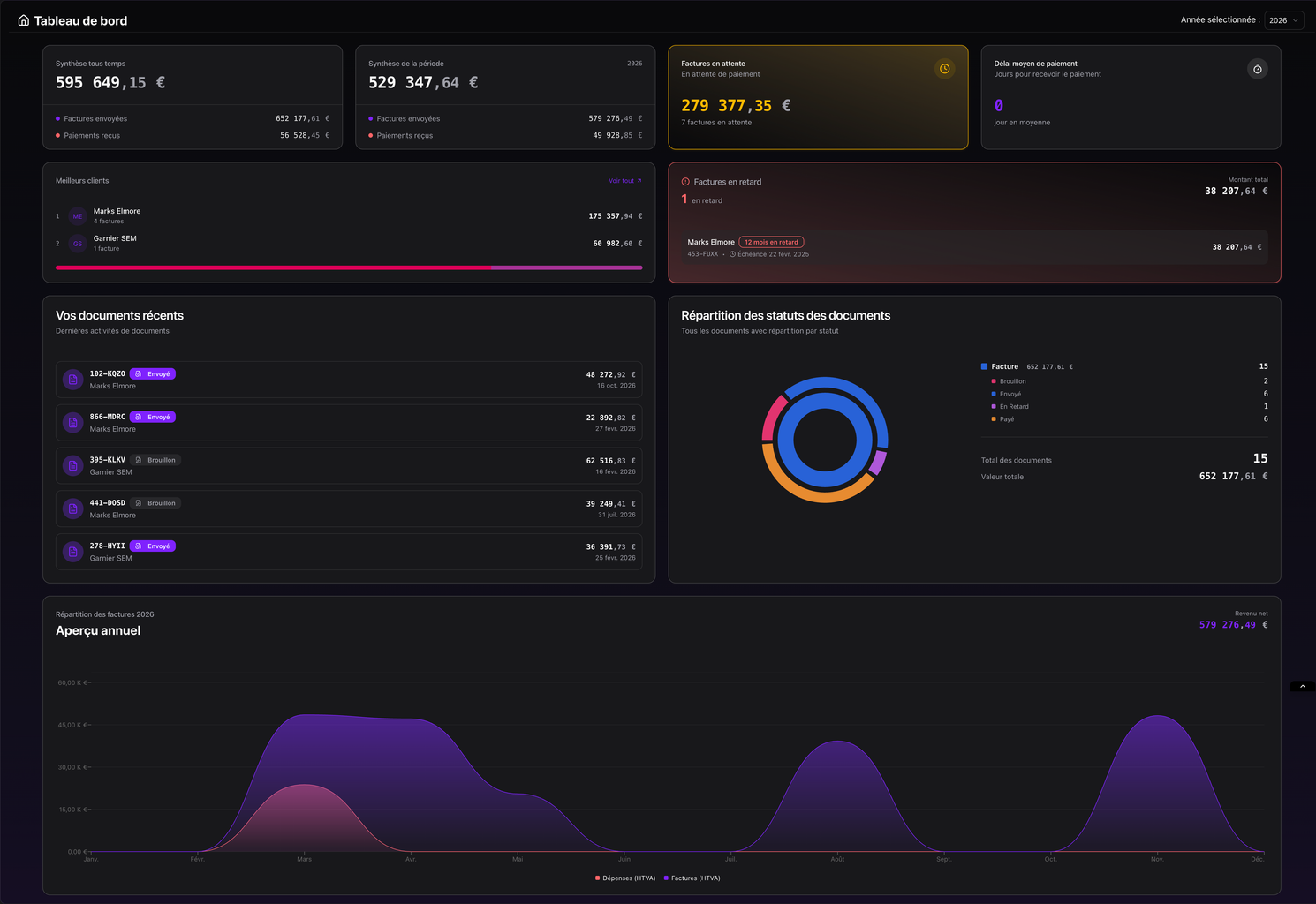Click the ME avatar for Marks Elmore
1316x904 pixels.
click(x=78, y=216)
